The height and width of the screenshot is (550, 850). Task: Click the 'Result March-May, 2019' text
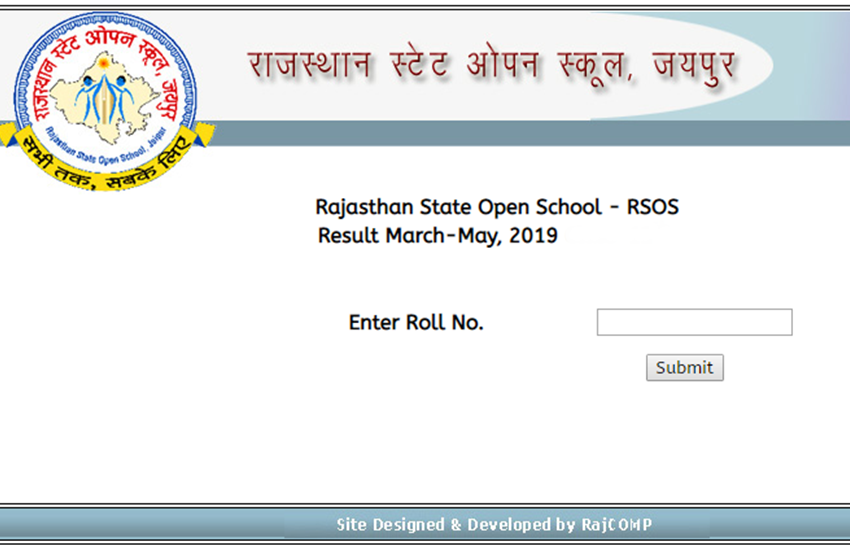click(437, 237)
